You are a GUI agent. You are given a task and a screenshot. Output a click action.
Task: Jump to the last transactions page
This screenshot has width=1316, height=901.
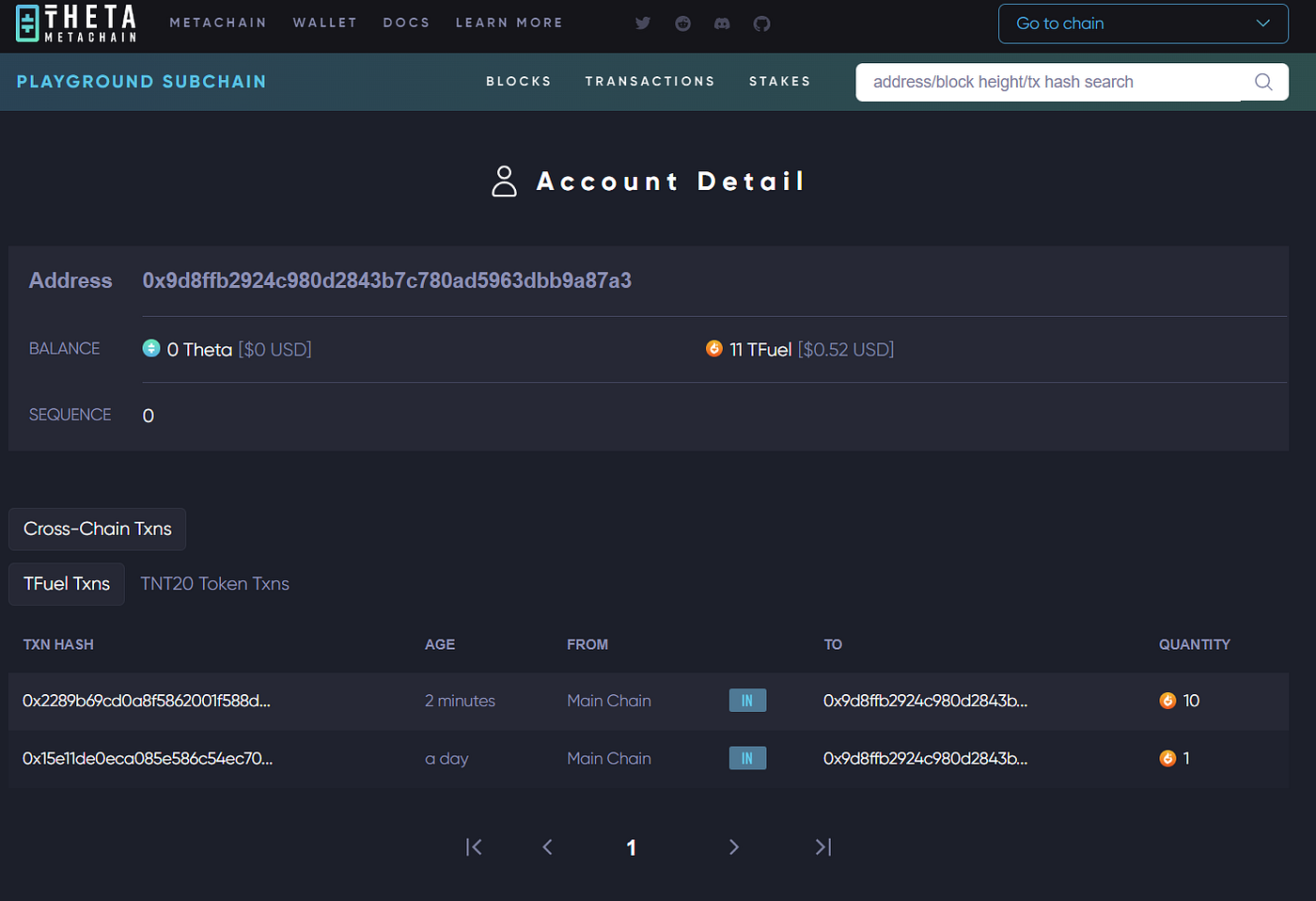(x=823, y=847)
